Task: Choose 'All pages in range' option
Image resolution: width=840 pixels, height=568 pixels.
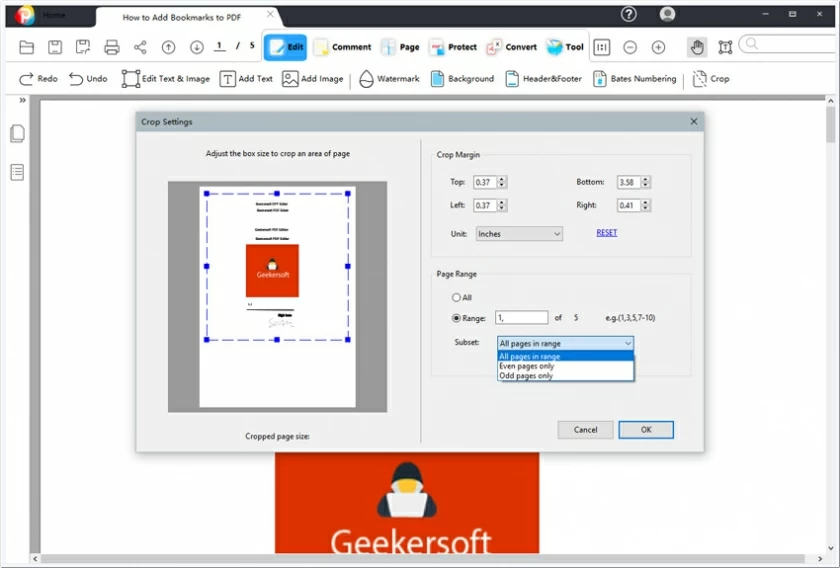Action: click(566, 356)
